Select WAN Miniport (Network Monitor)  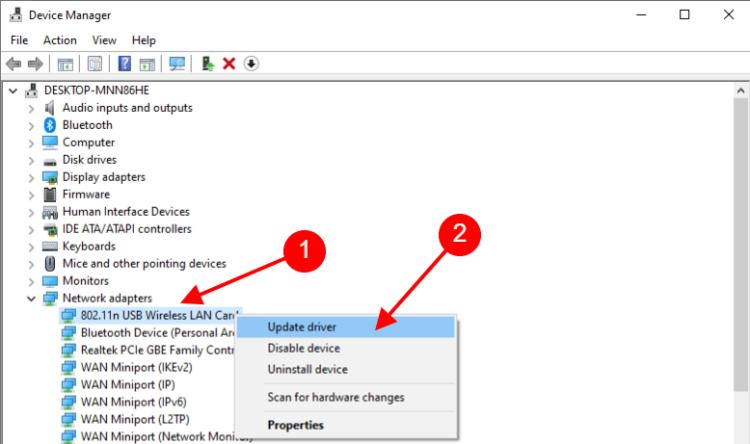(166, 436)
